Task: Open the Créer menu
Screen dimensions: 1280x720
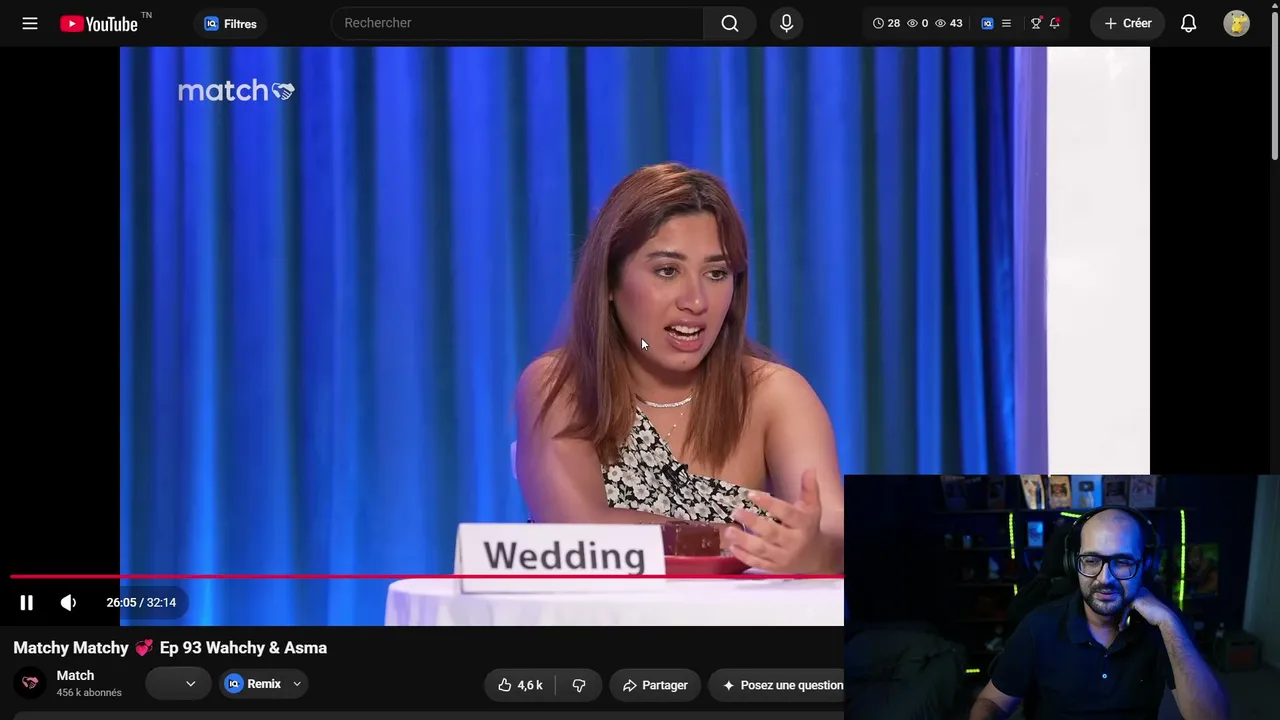Action: [x=1128, y=23]
